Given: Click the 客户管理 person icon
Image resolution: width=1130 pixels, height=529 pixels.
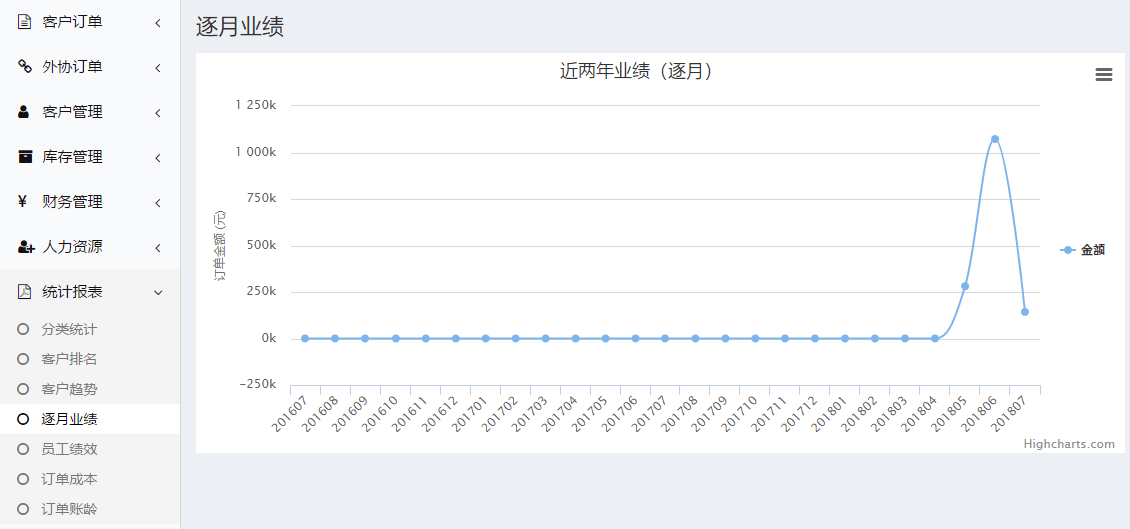Looking at the screenshot, I should click(x=24, y=112).
